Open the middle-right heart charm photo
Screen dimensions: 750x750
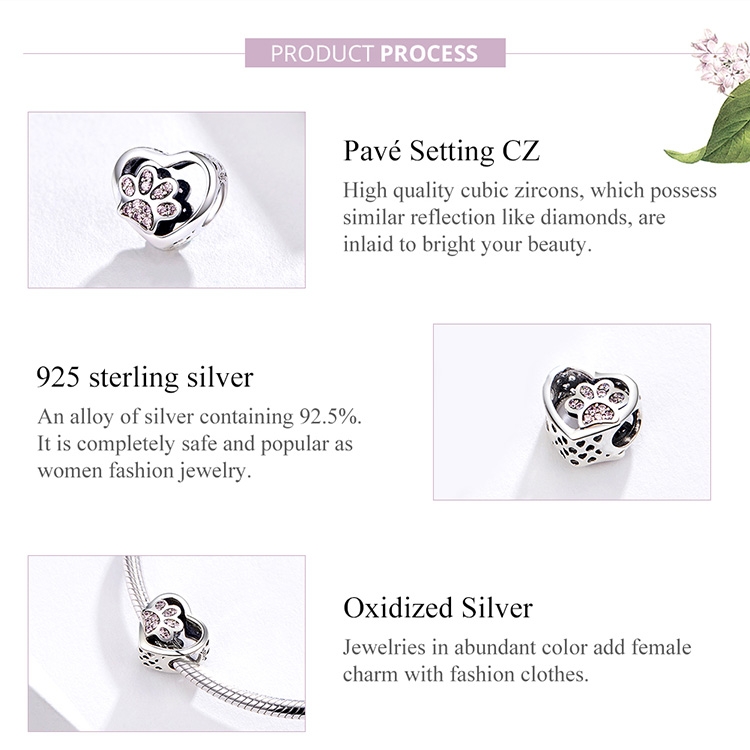coord(571,411)
